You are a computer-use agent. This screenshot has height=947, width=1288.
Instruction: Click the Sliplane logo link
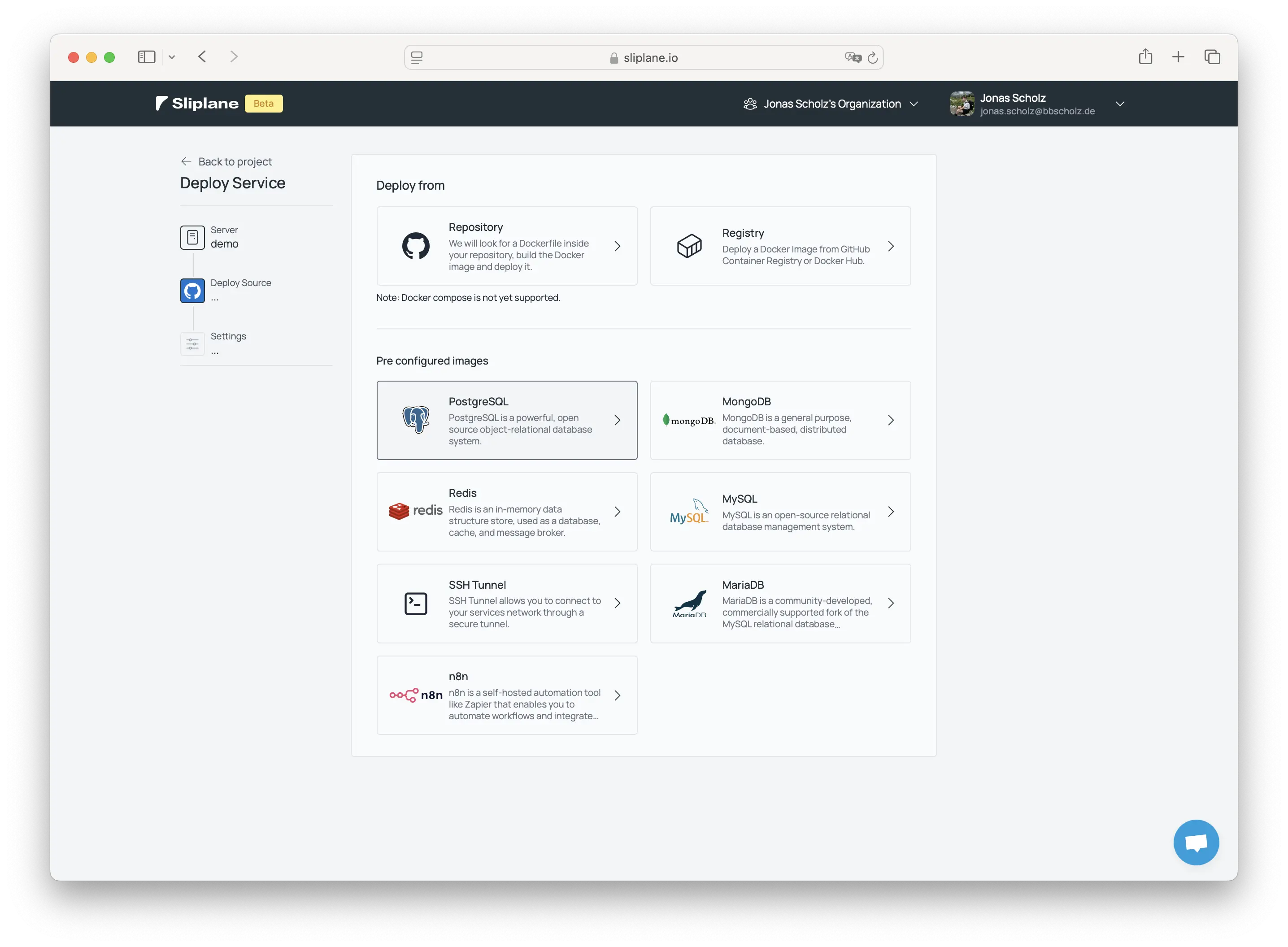[198, 104]
